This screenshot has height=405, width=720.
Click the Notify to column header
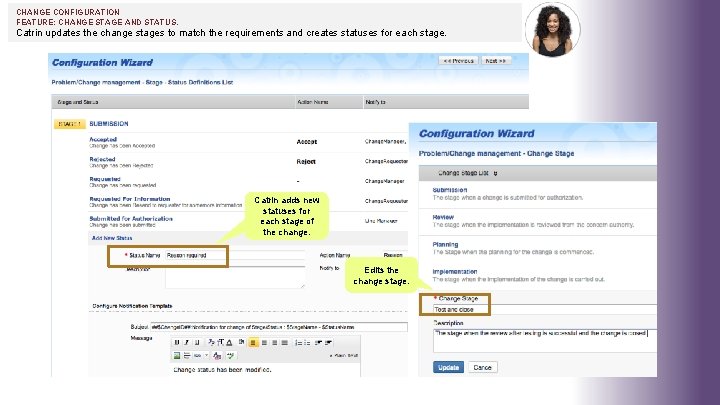click(x=375, y=102)
